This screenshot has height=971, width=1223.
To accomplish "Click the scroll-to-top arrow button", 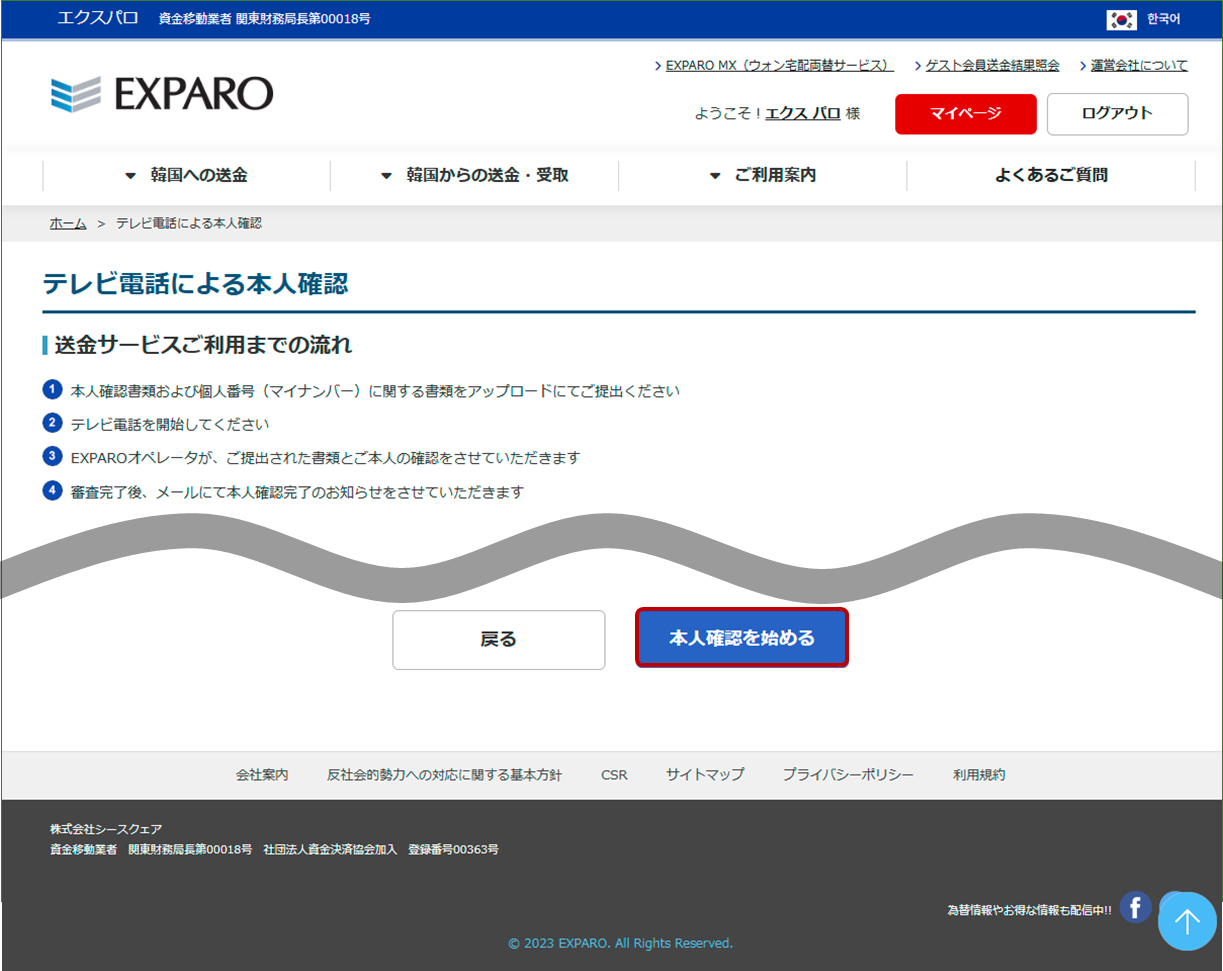I will tap(1186, 921).
